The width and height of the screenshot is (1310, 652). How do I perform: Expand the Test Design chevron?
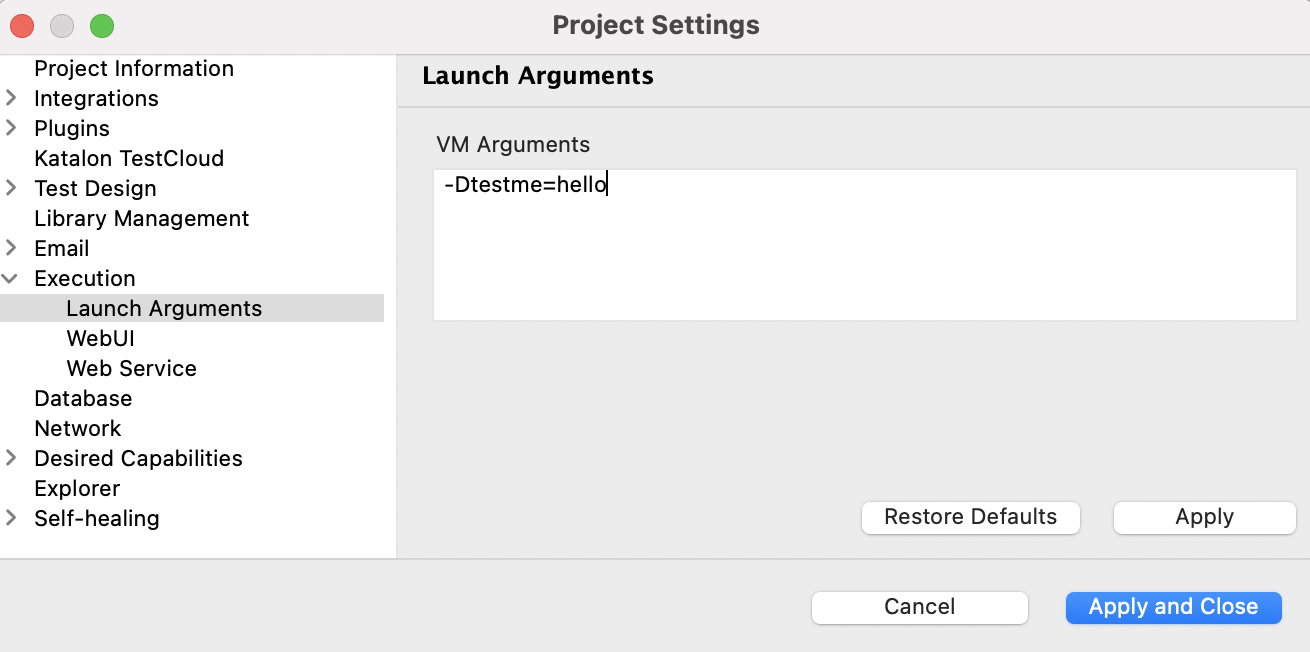tap(11, 188)
